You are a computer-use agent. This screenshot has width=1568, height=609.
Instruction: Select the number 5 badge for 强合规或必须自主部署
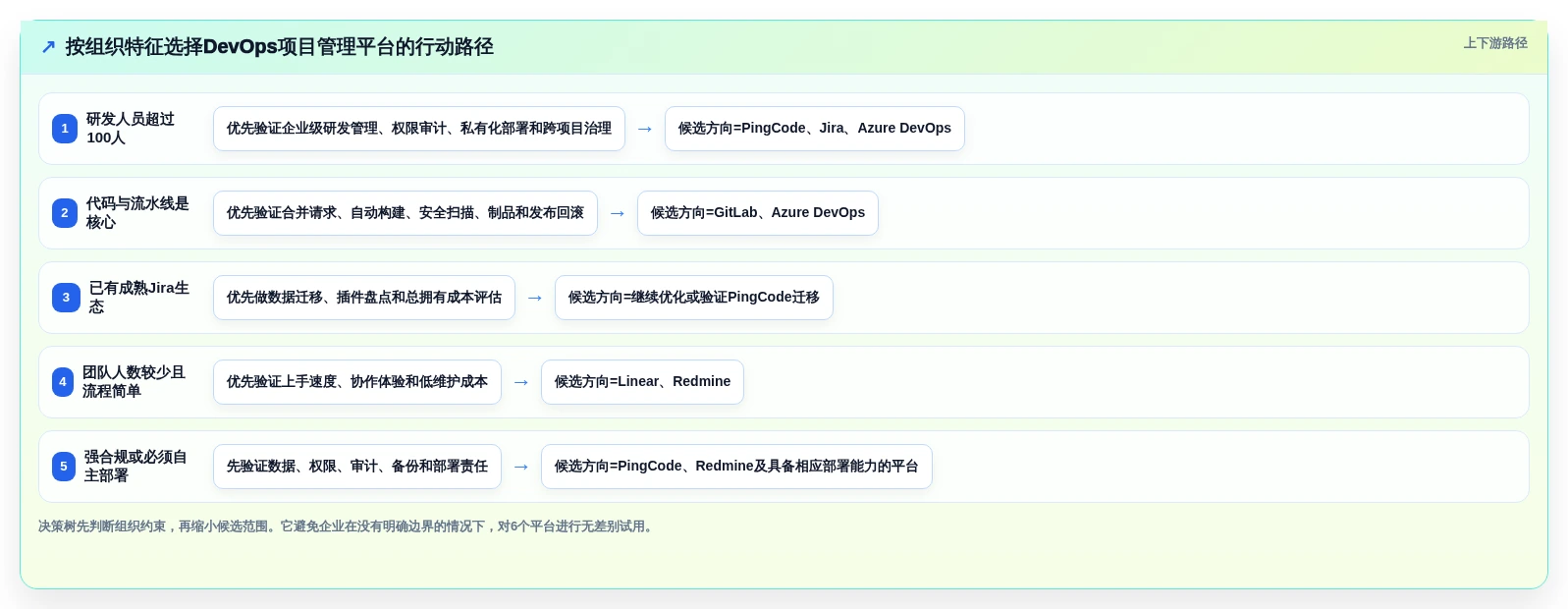pos(64,467)
